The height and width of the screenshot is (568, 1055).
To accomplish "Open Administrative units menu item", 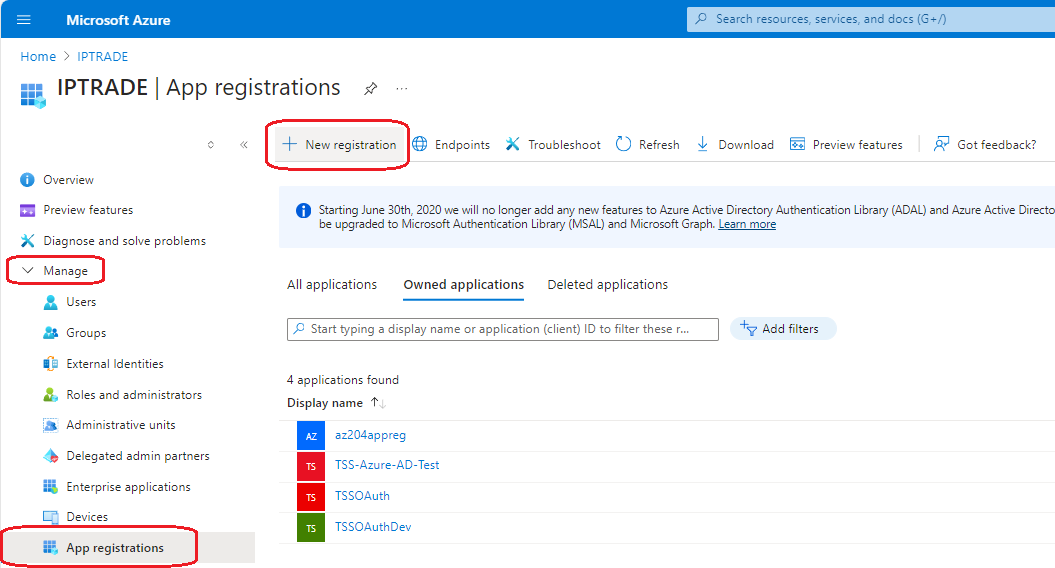I will tap(120, 425).
